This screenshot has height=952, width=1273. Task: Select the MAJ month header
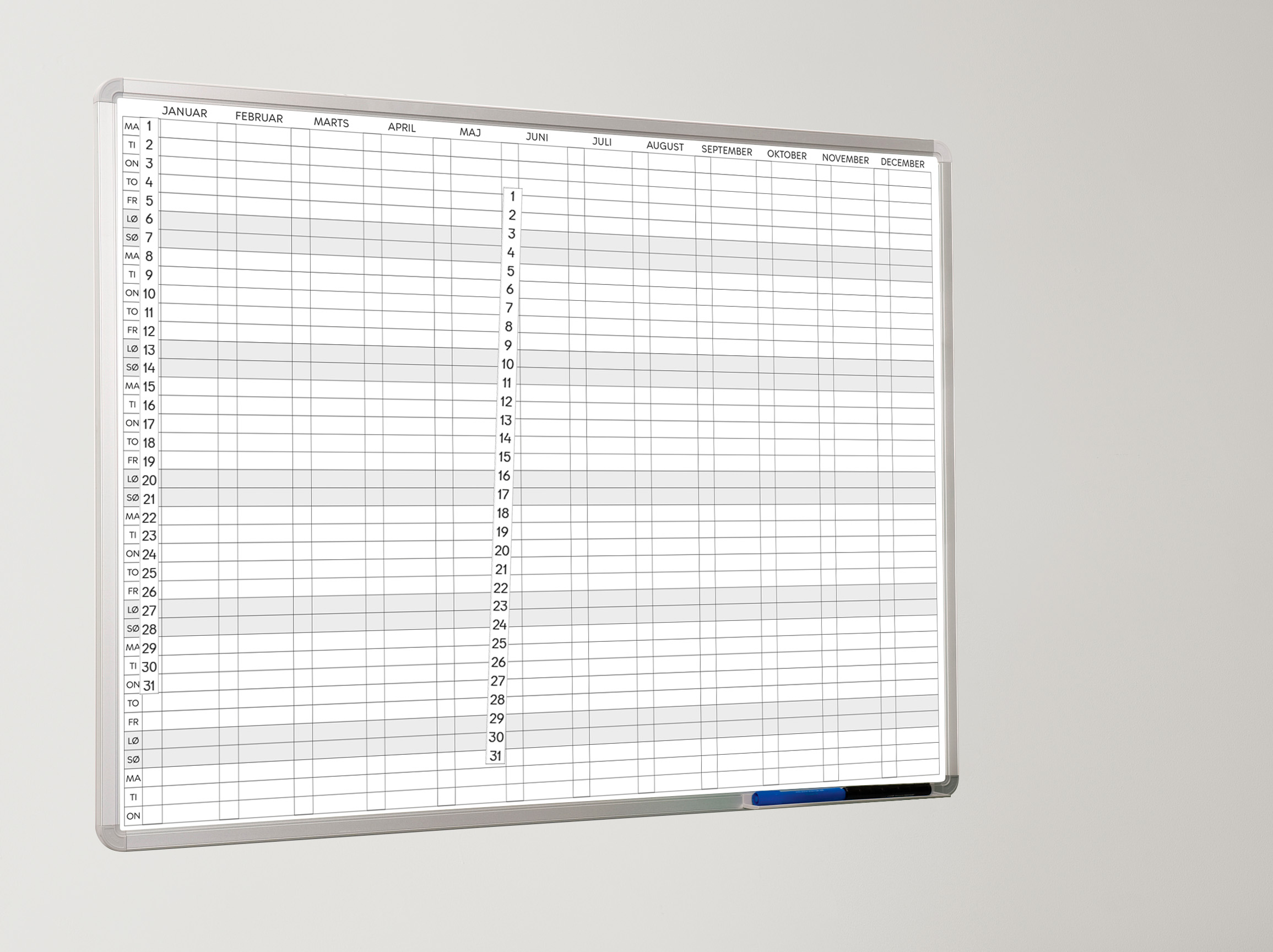pyautogui.click(x=470, y=132)
